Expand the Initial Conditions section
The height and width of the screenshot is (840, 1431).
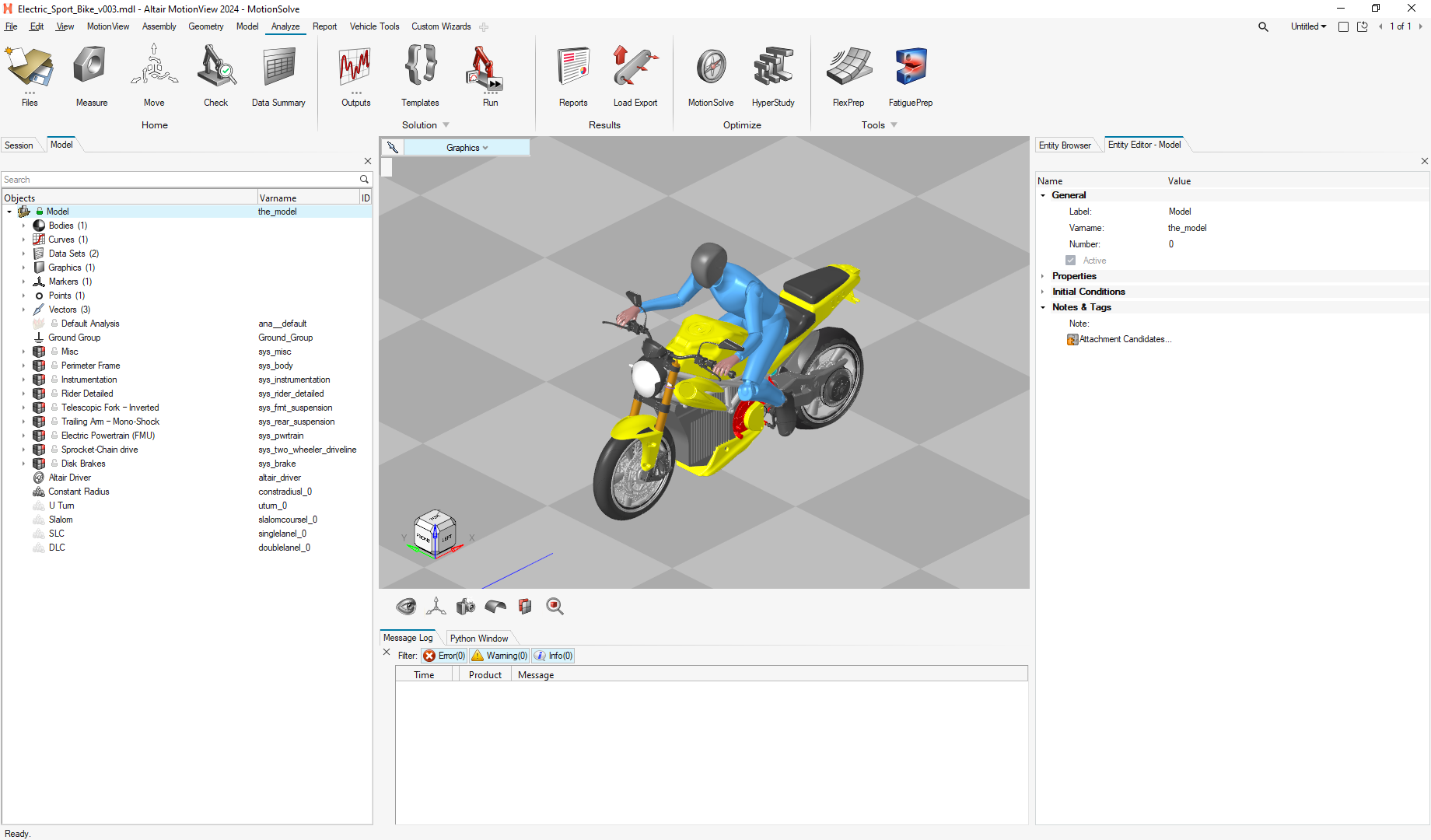(1043, 292)
